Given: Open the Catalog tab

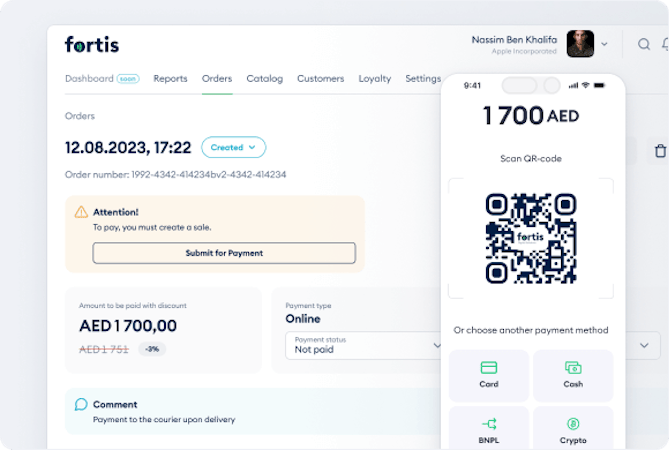Looking at the screenshot, I should (x=265, y=78).
